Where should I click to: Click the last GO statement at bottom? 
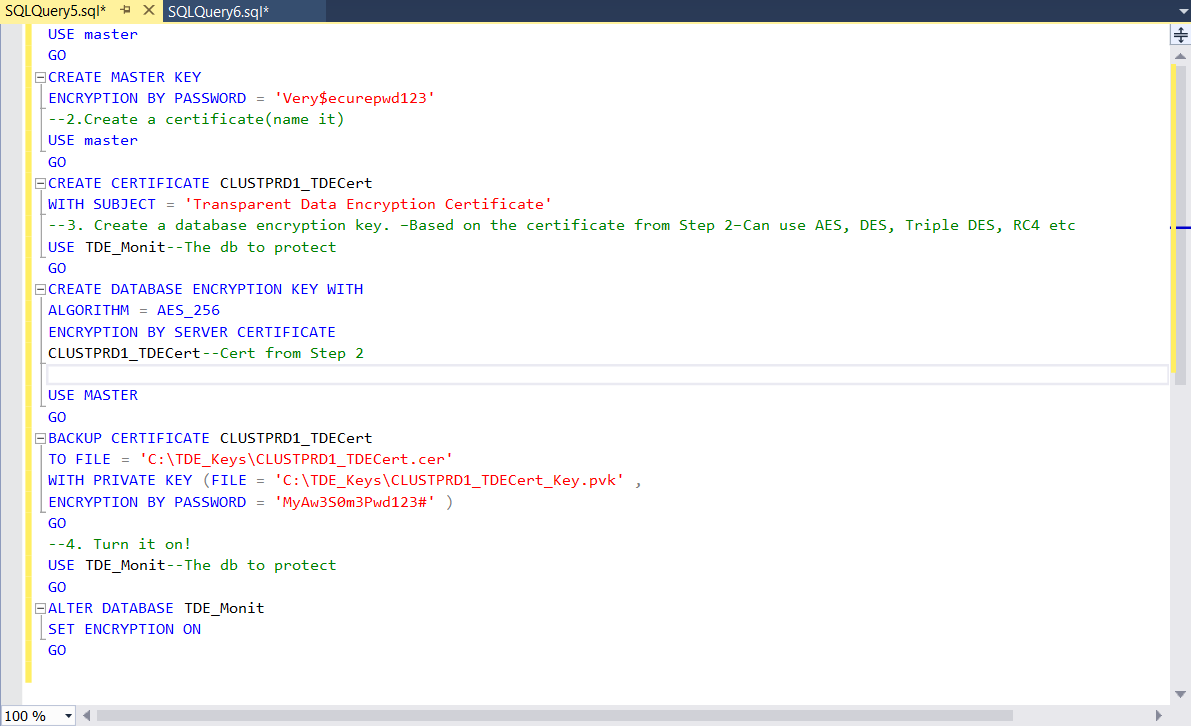pyautogui.click(x=57, y=651)
